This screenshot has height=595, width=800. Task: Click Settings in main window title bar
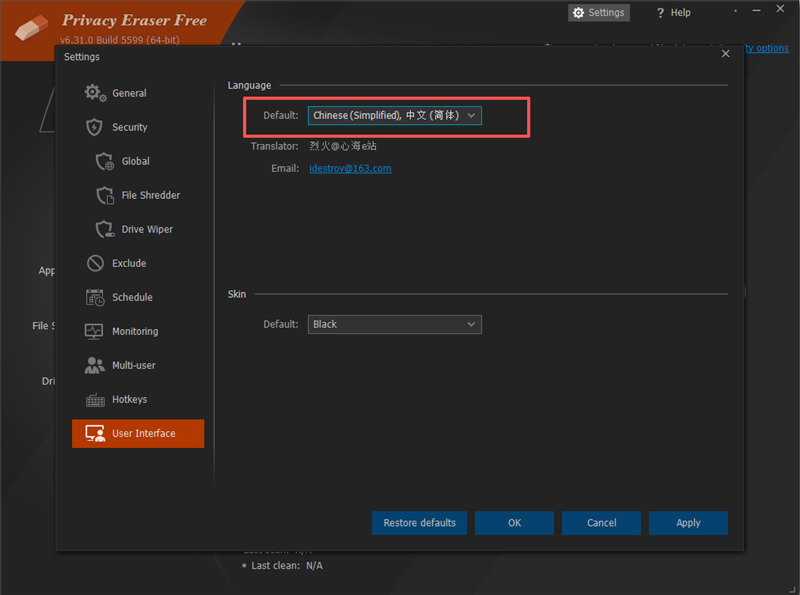point(599,13)
